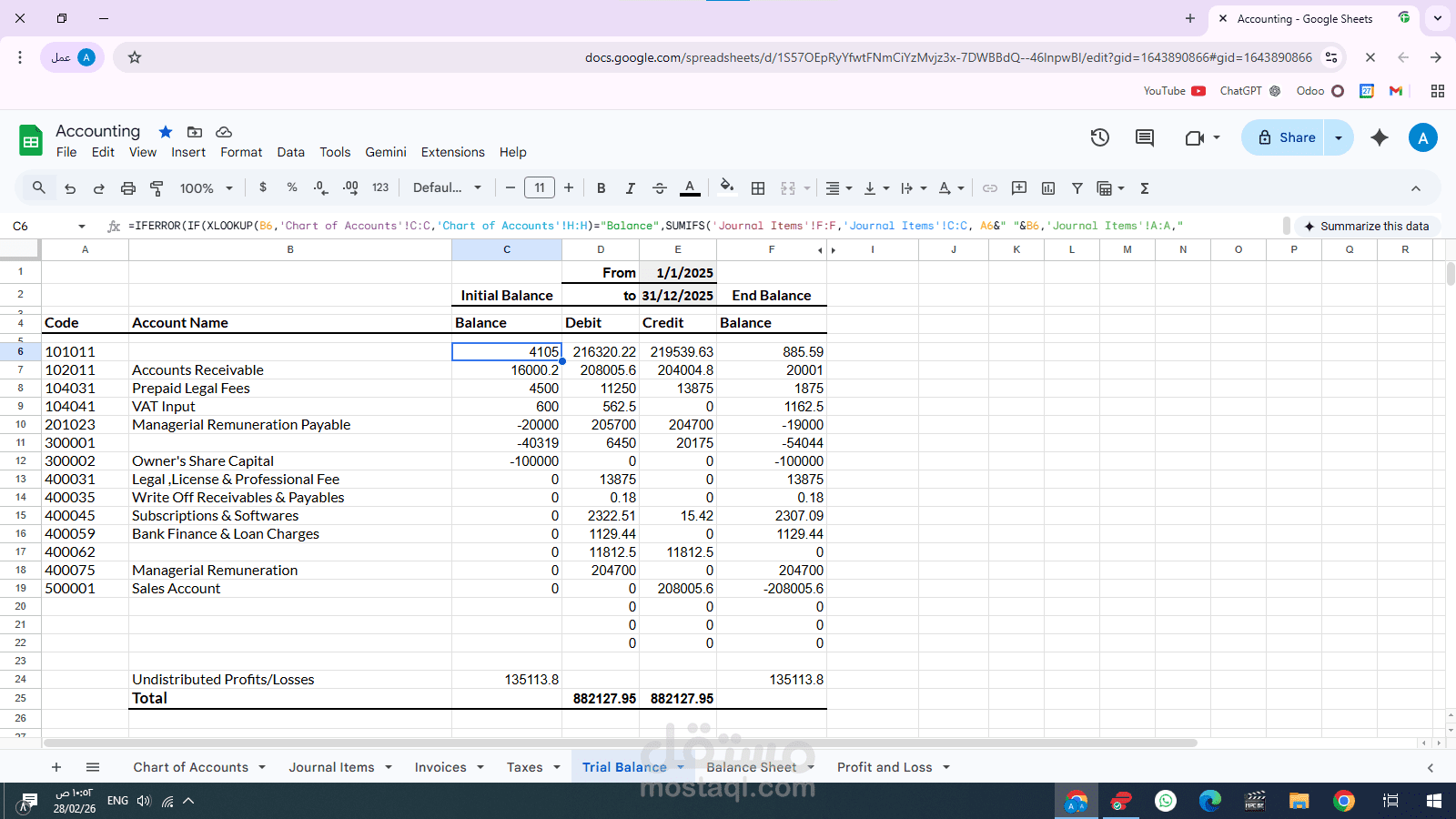Image resolution: width=1456 pixels, height=819 pixels.
Task: Open Google apps grid in bookmarks bar
Action: 1438,91
